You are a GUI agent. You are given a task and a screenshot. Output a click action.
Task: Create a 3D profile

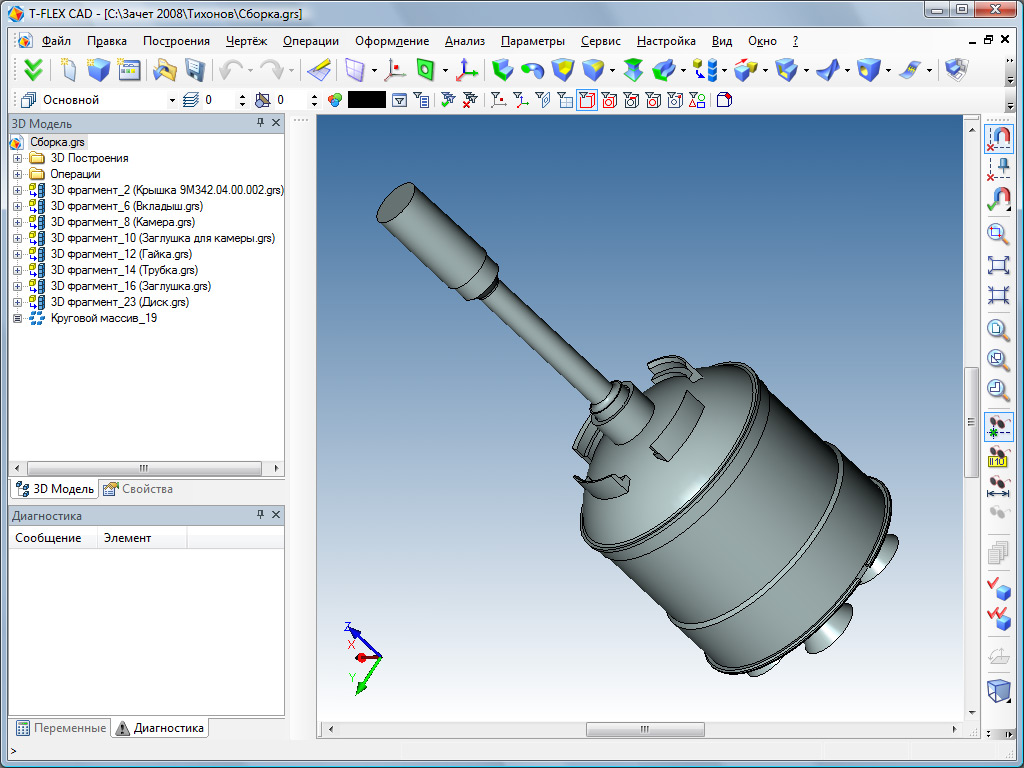[425, 69]
